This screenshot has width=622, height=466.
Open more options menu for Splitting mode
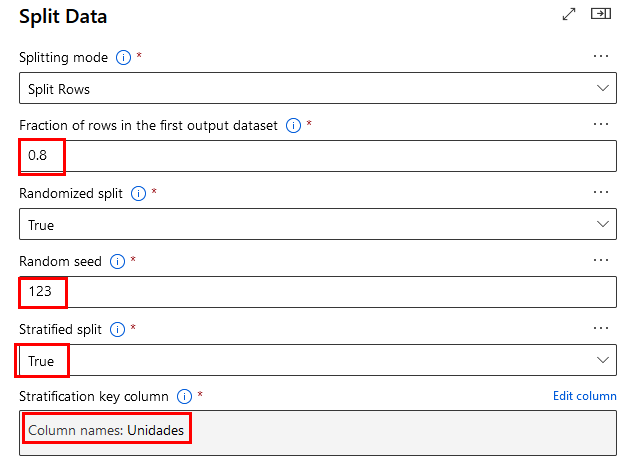click(x=601, y=56)
